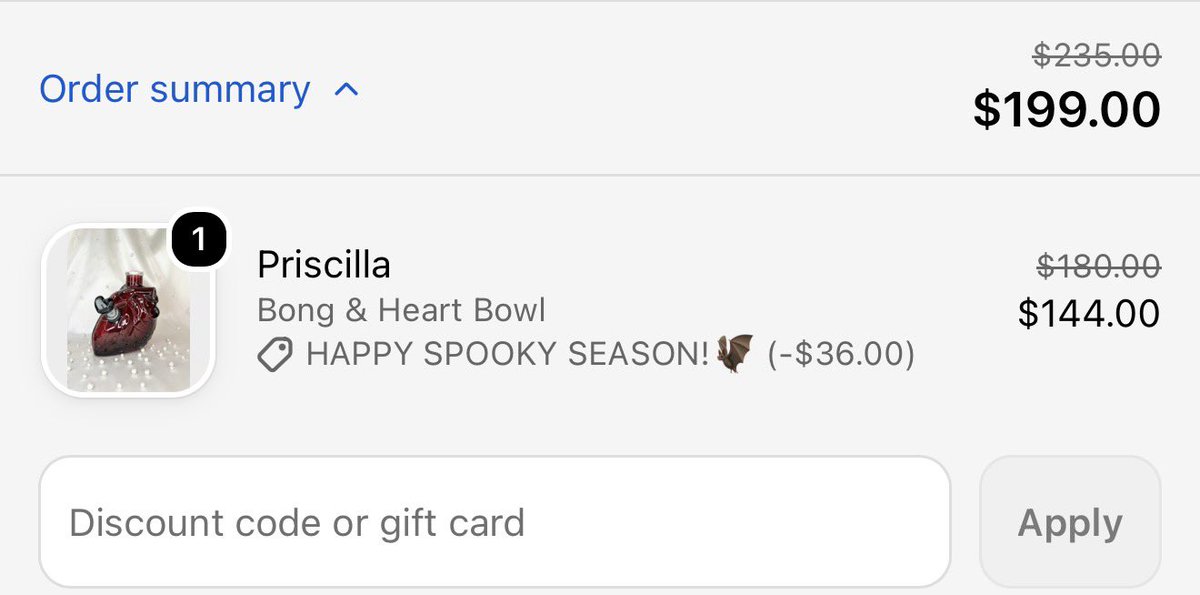Image resolution: width=1200 pixels, height=595 pixels.
Task: Select the Priscilla product name
Action: point(324,265)
